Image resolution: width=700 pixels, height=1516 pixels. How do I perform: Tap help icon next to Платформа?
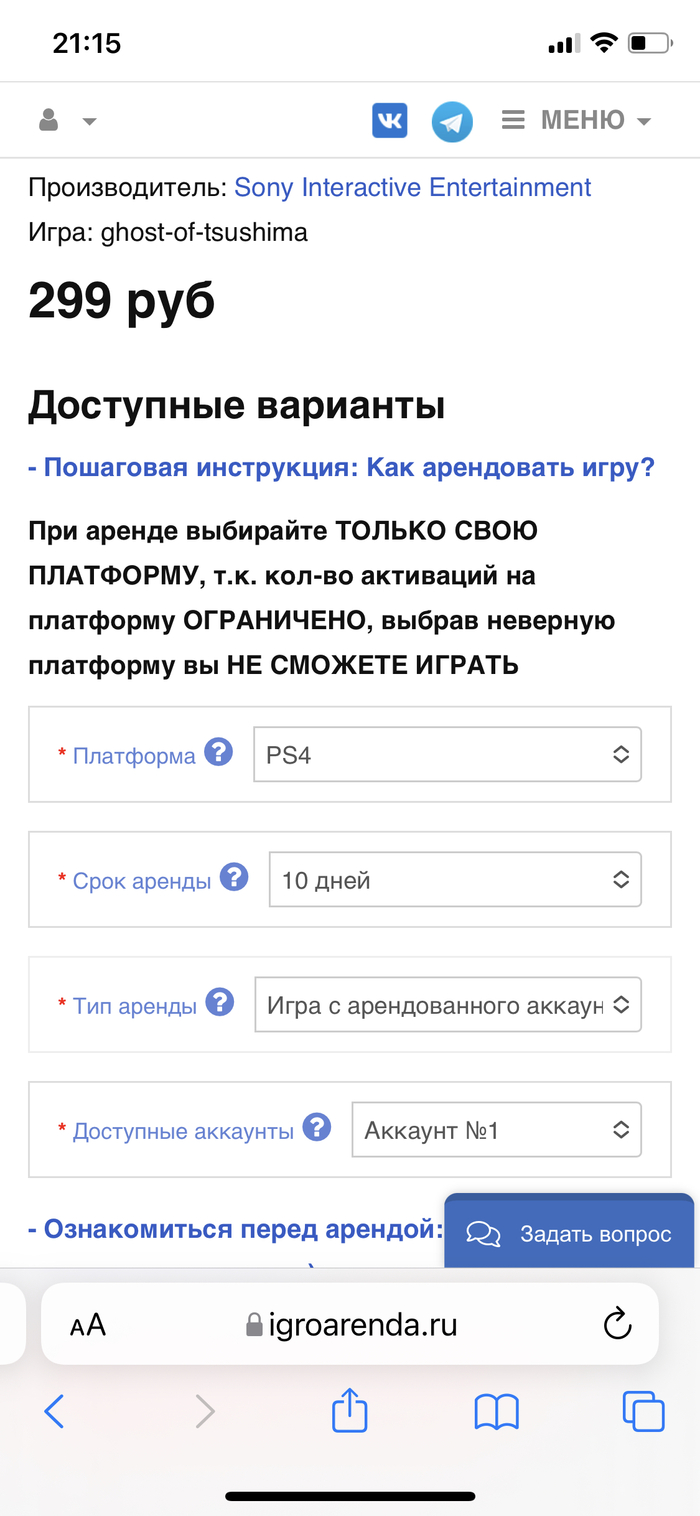218,752
